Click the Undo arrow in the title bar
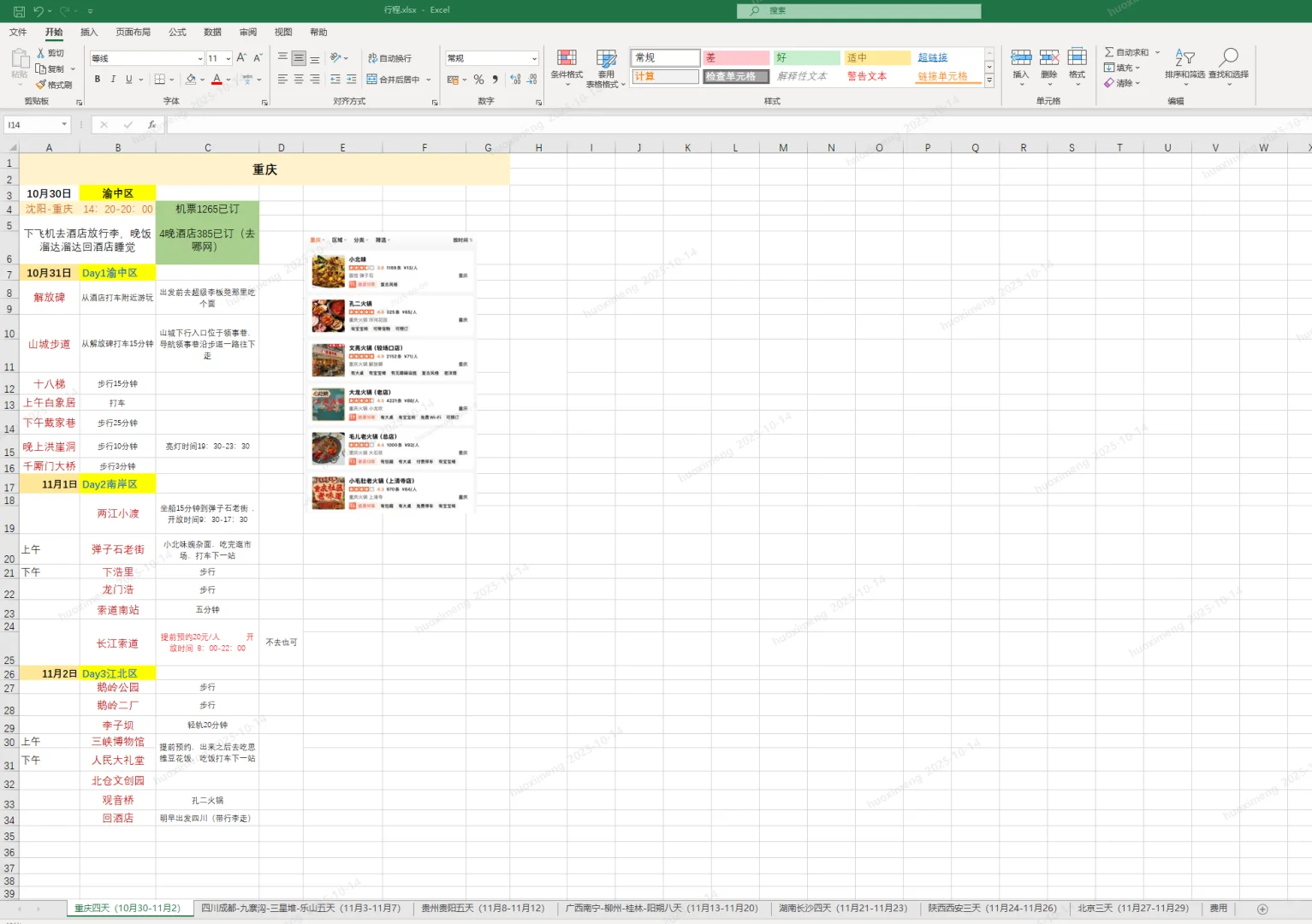This screenshot has height=924, width=1312. pos(39,10)
